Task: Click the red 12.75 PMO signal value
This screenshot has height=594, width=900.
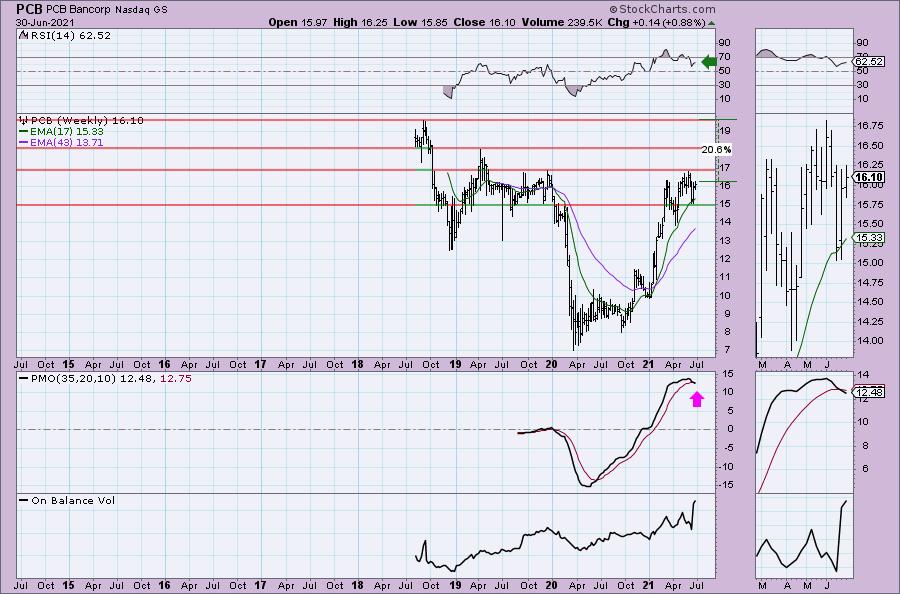Action: pyautogui.click(x=176, y=379)
